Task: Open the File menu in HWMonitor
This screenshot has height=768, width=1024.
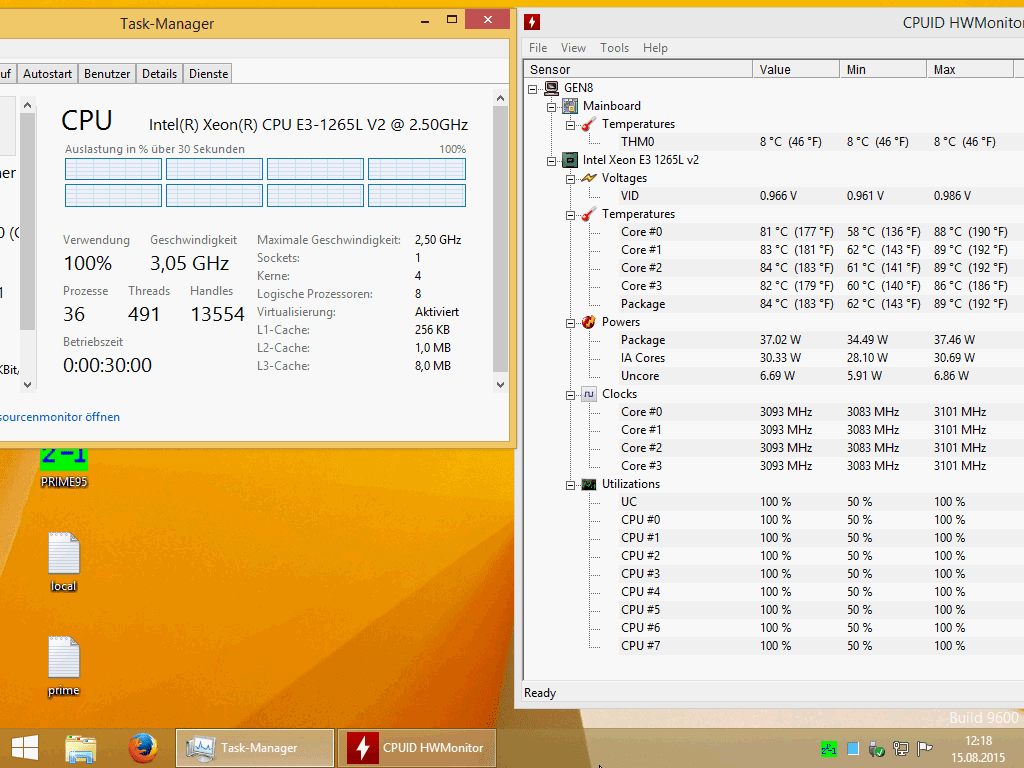Action: coord(538,48)
